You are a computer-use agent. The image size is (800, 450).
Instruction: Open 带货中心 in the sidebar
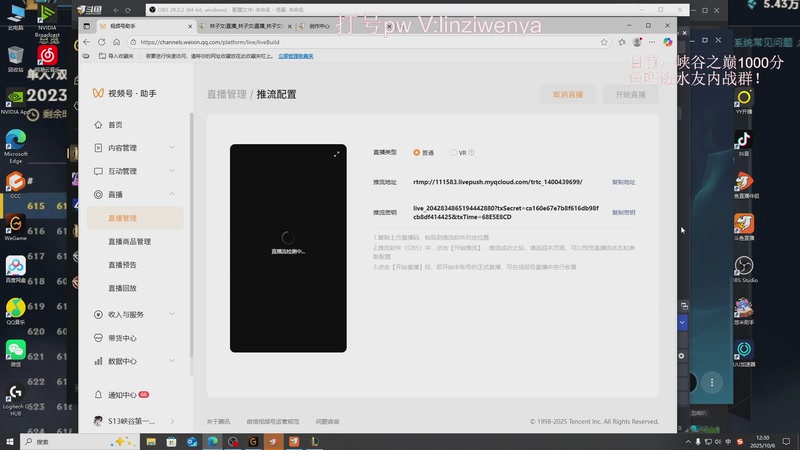pos(122,338)
